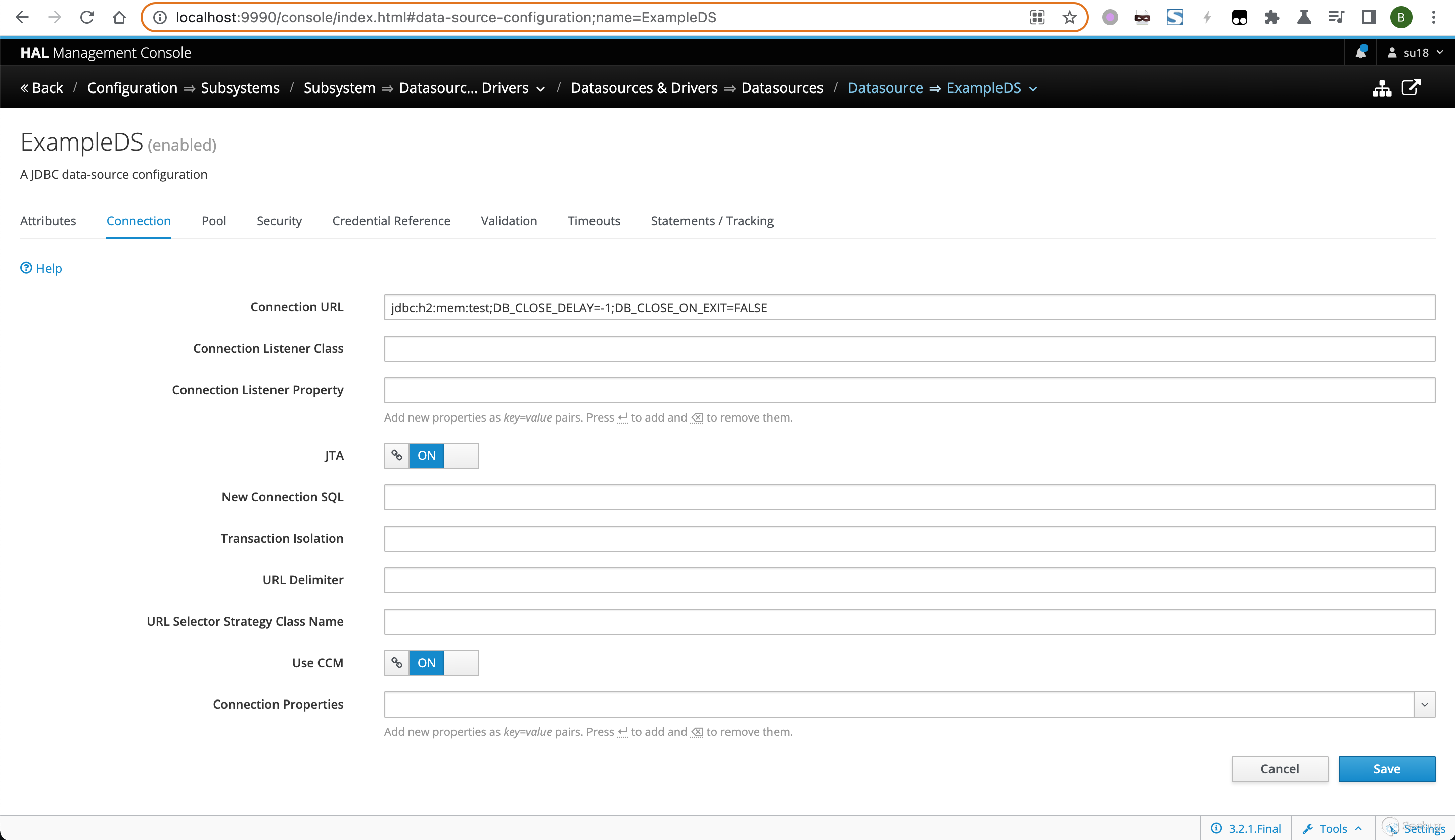Click the open-in-external-window icon

point(1411,88)
